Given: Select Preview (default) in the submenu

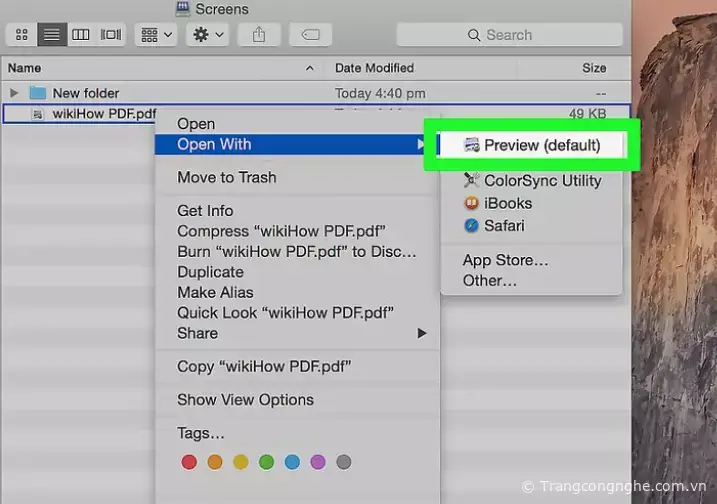Looking at the screenshot, I should coord(541,145).
